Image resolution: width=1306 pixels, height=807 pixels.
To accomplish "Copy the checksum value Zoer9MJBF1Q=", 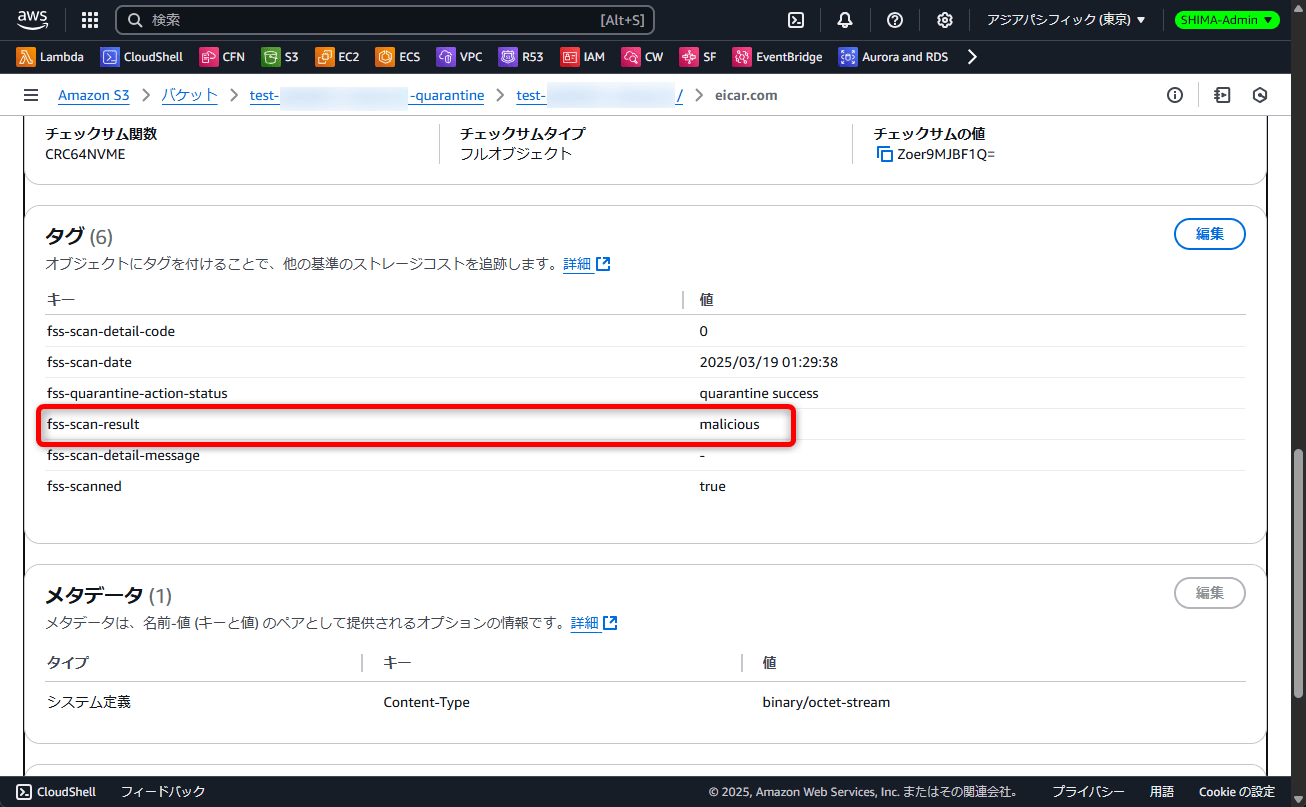I will point(884,154).
